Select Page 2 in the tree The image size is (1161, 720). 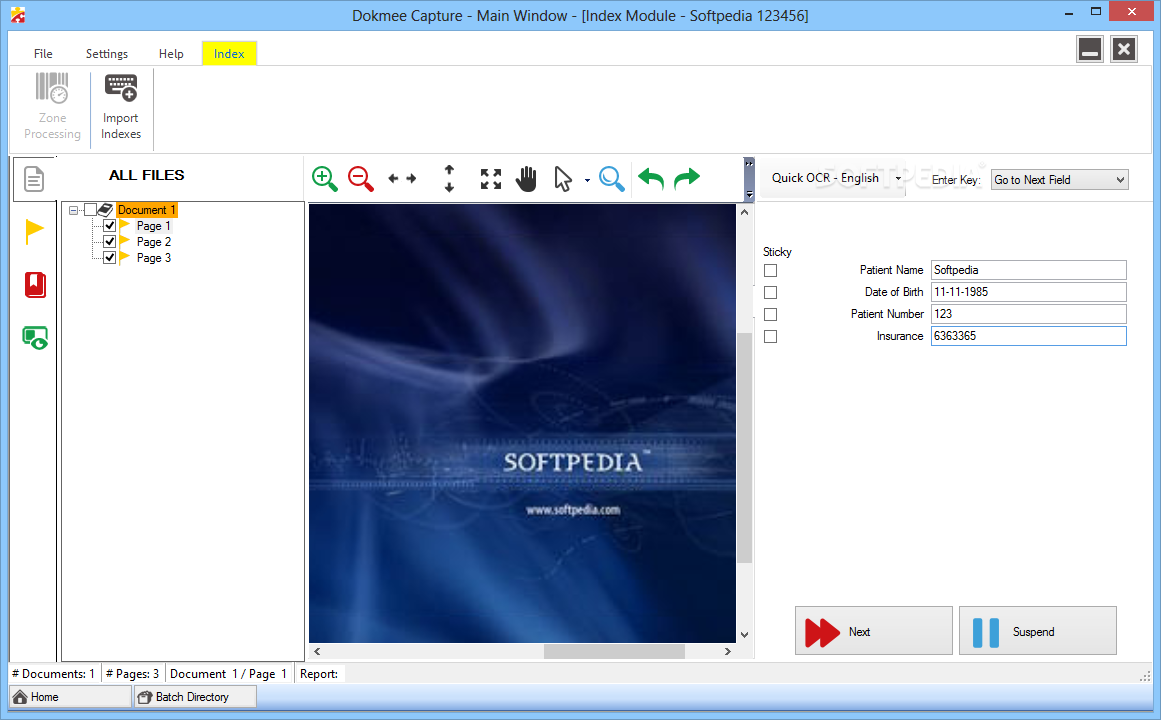point(153,241)
